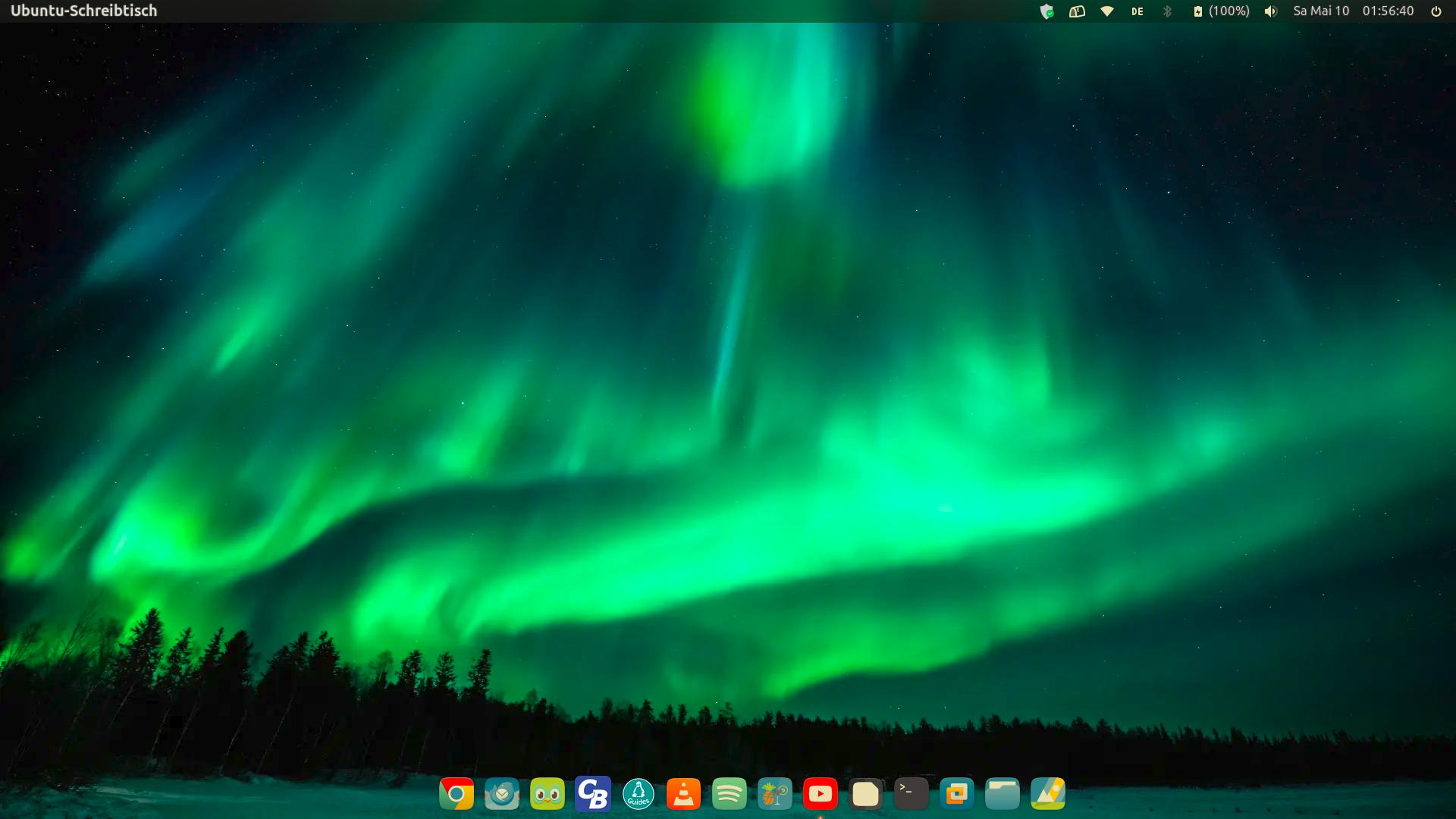Open the beige notes document app
The image size is (1456, 819).
click(865, 794)
